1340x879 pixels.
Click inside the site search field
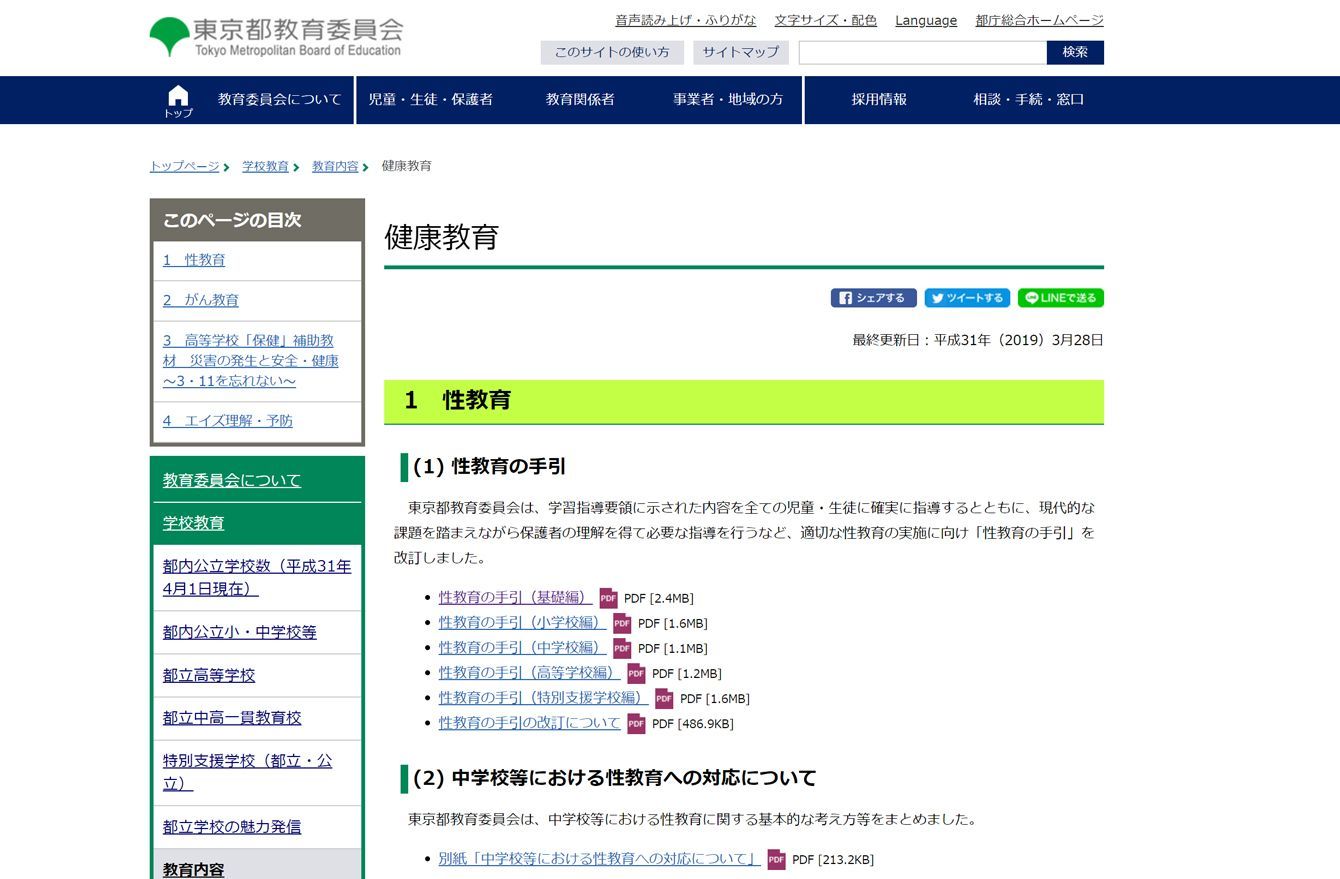[922, 52]
